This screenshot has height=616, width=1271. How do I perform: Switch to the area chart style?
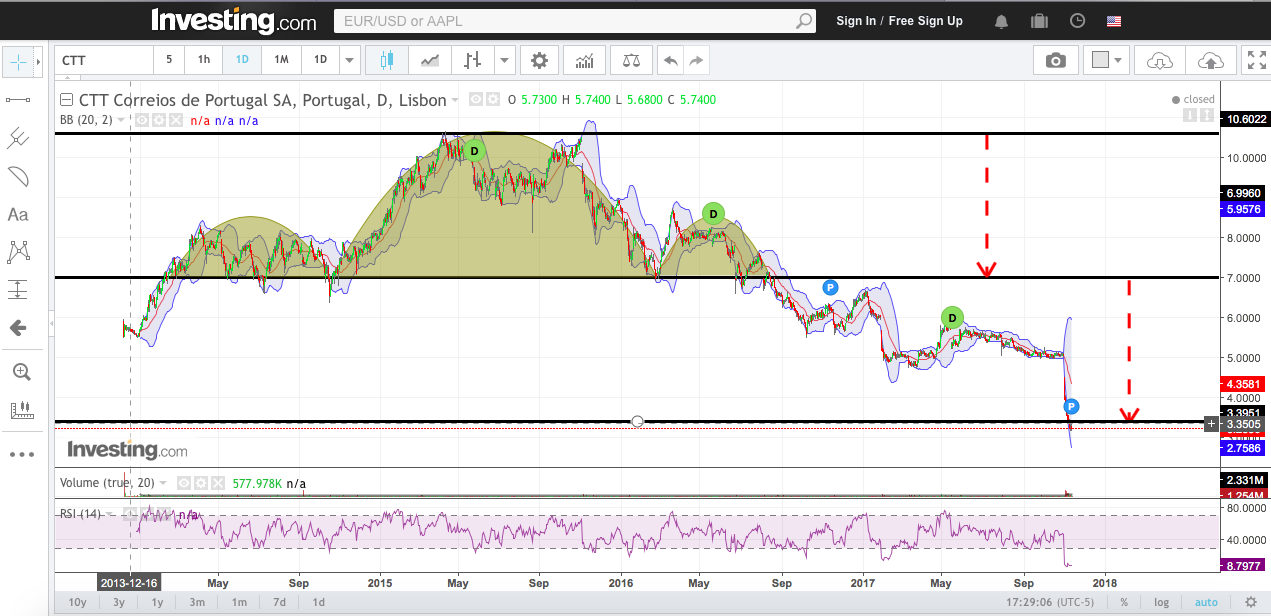click(430, 60)
